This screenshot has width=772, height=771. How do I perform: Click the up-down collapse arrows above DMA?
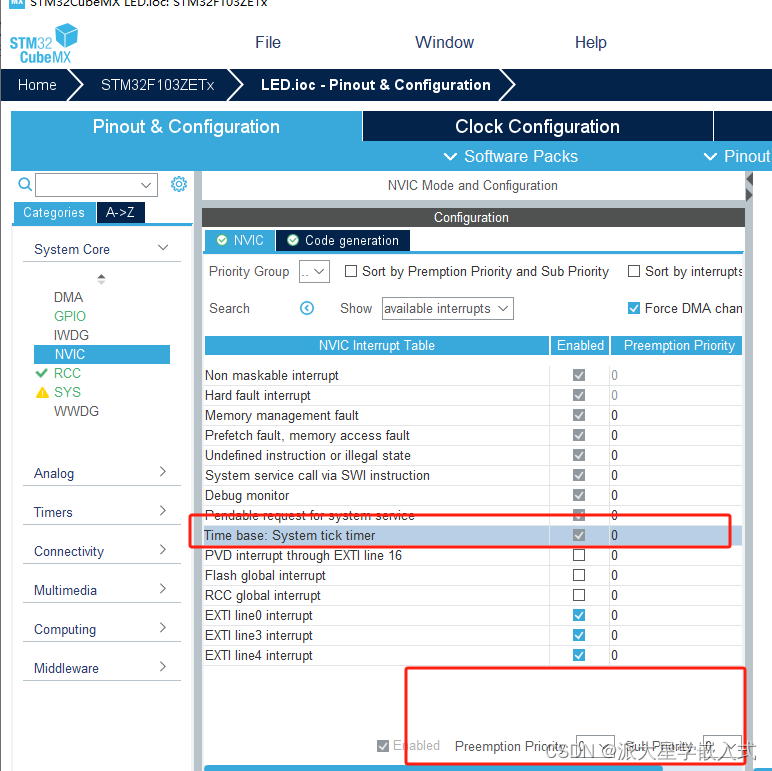pyautogui.click(x=101, y=279)
